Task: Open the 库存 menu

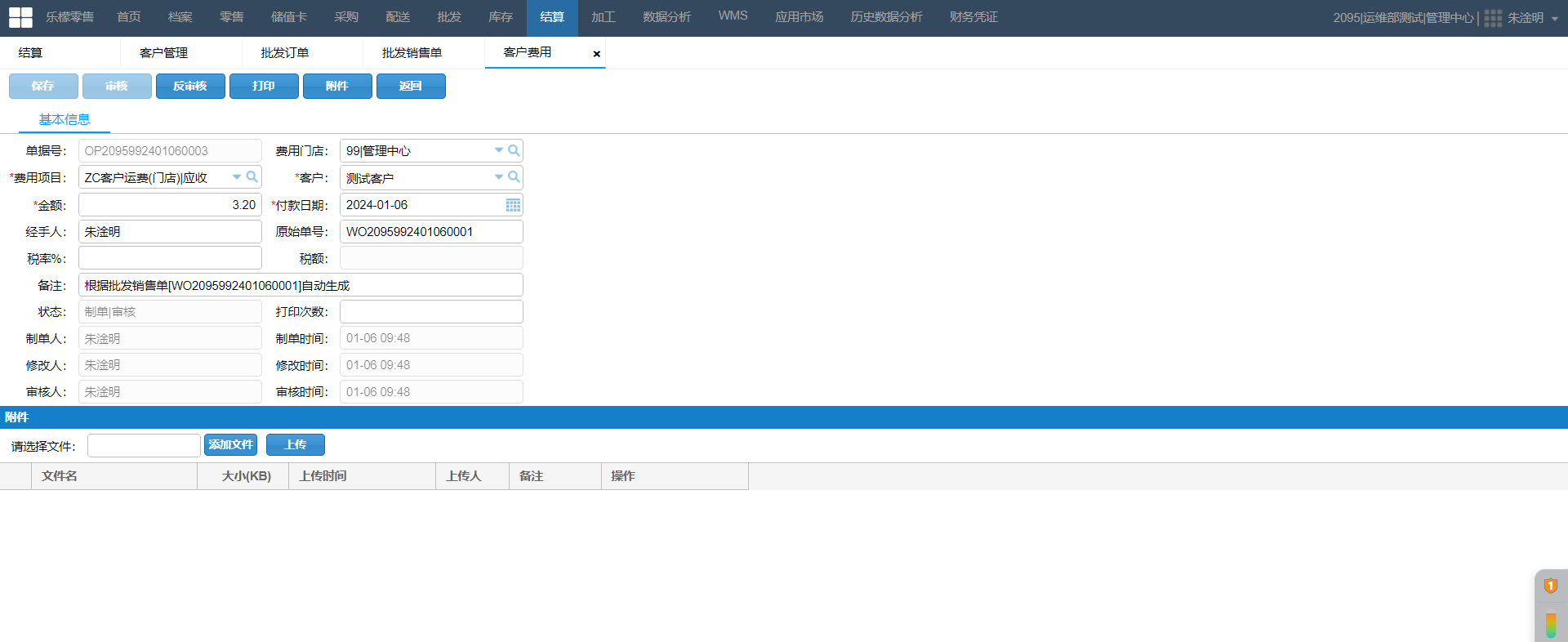Action: point(501,17)
